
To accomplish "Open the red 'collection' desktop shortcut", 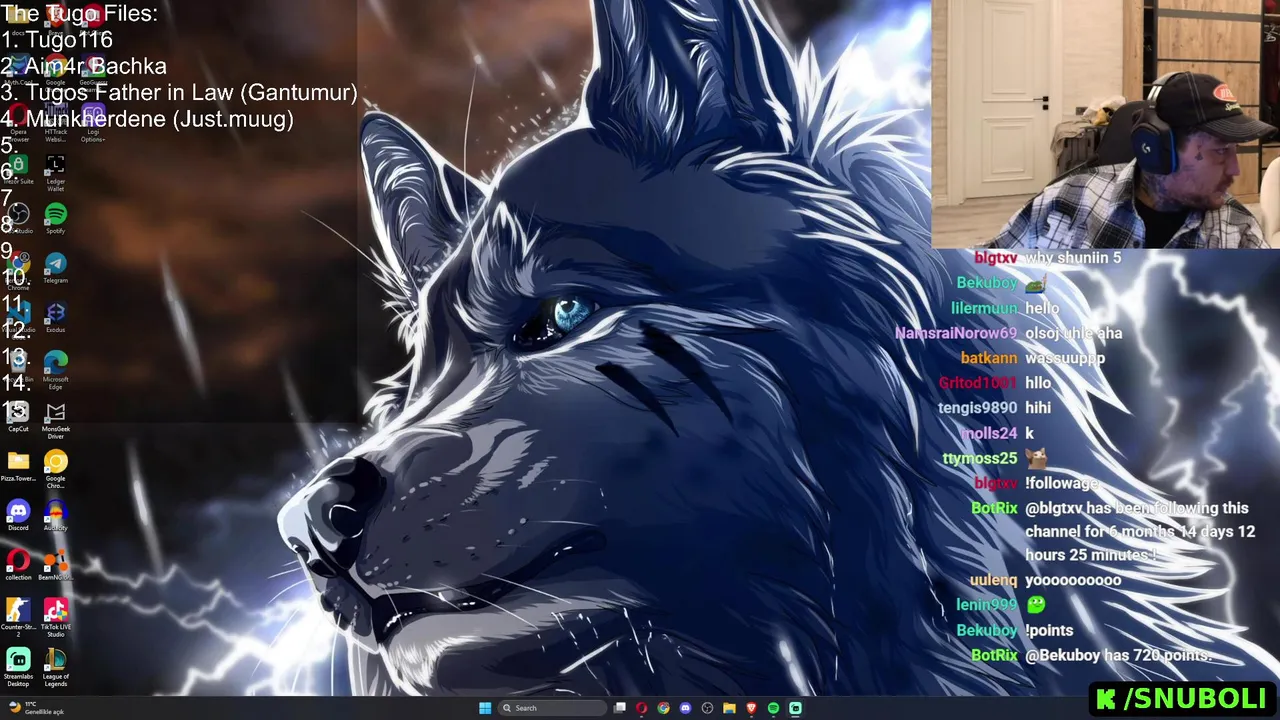I will coord(18,566).
